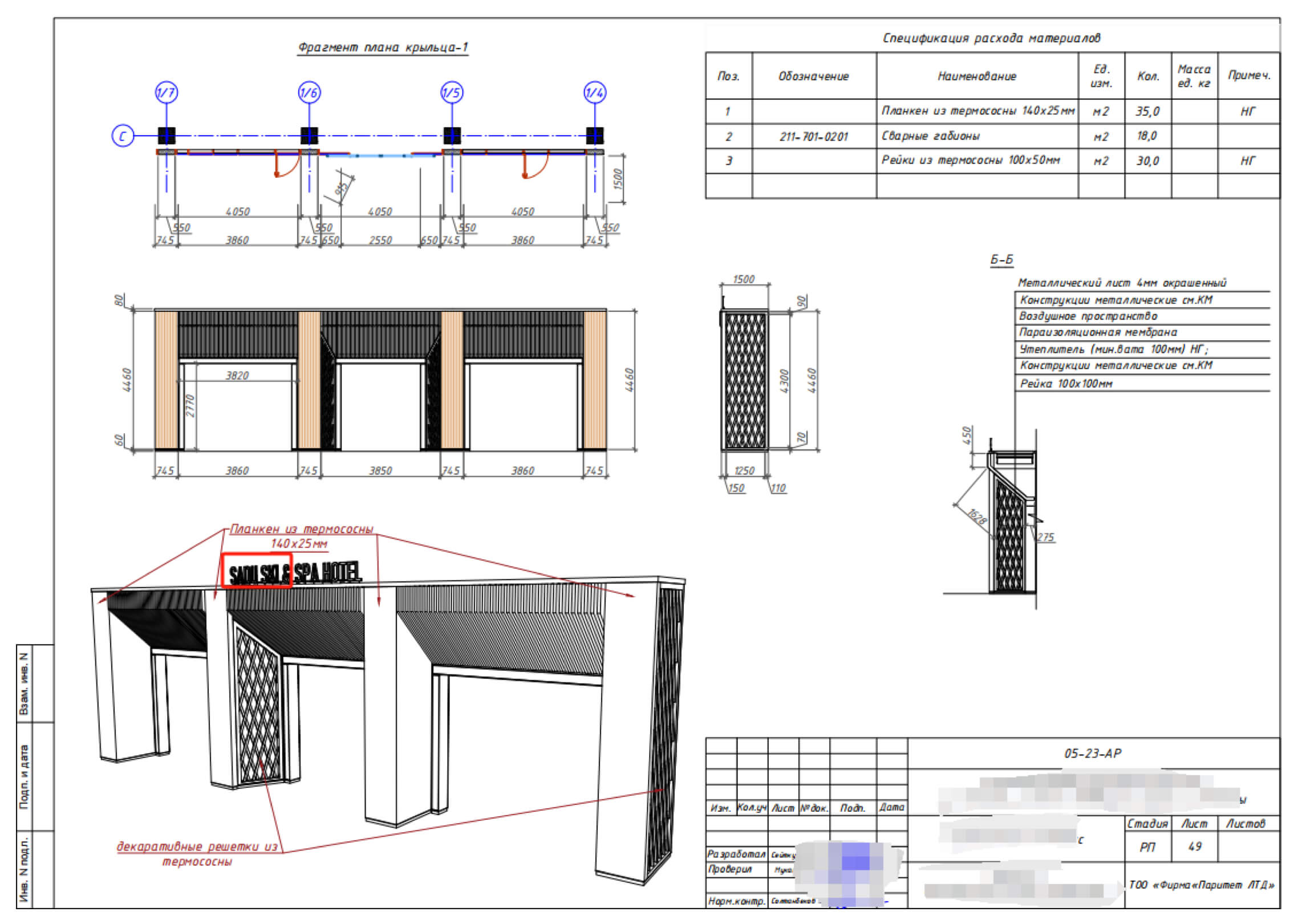The width and height of the screenshot is (1298, 924).
Task: Click the 'Наименование' column header
Action: click(x=976, y=76)
